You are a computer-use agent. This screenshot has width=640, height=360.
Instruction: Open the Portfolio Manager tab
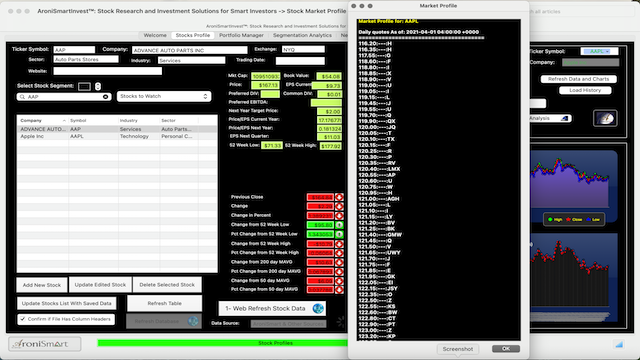pyautogui.click(x=241, y=36)
